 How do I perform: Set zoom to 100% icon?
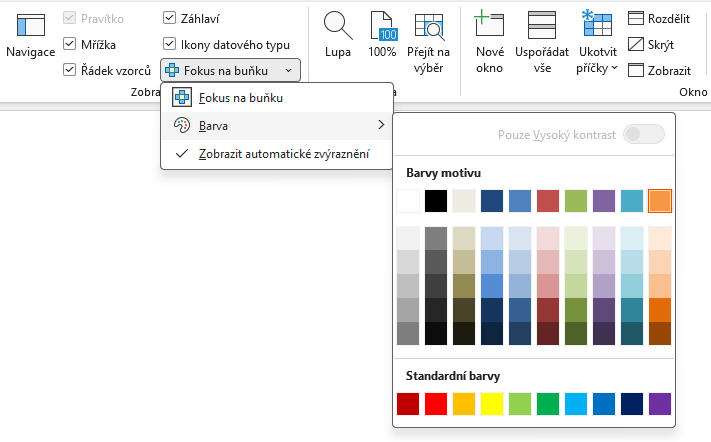382,26
